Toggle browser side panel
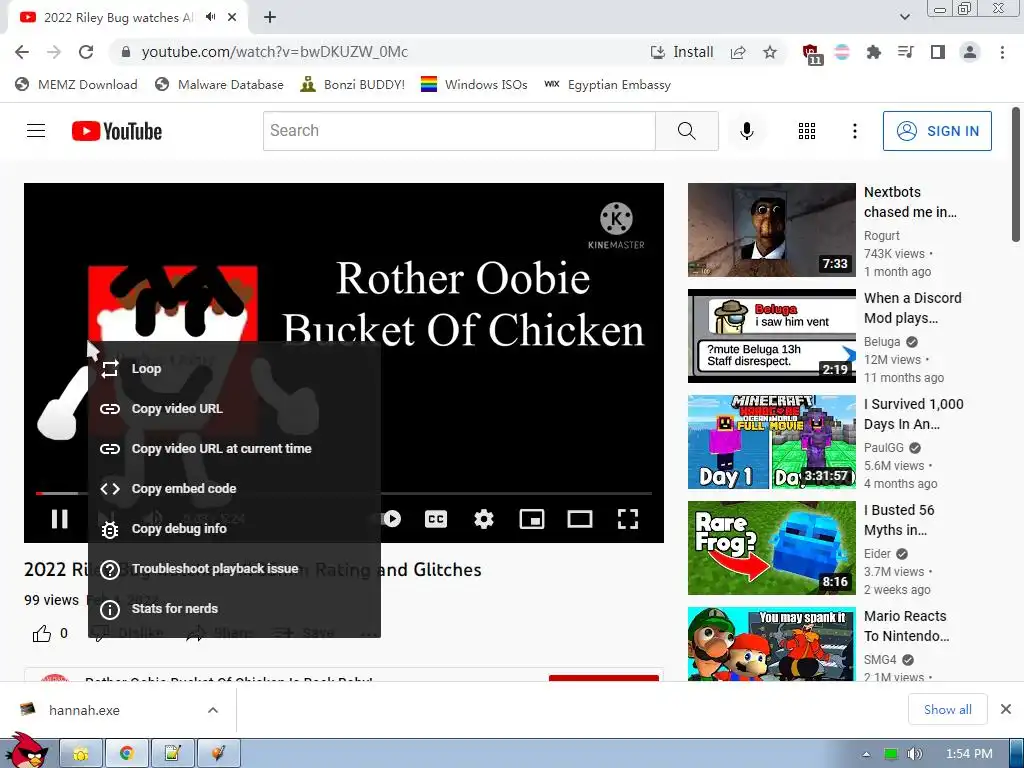Image resolution: width=1024 pixels, height=768 pixels. point(937,52)
